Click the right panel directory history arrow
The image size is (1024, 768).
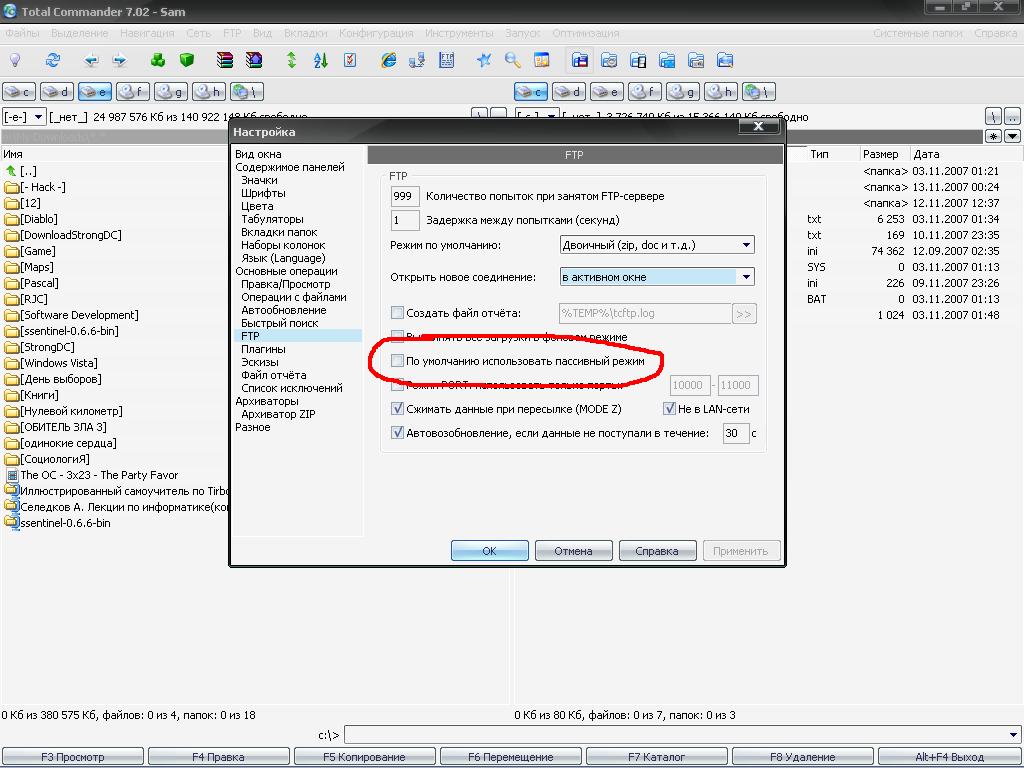(x=1012, y=136)
